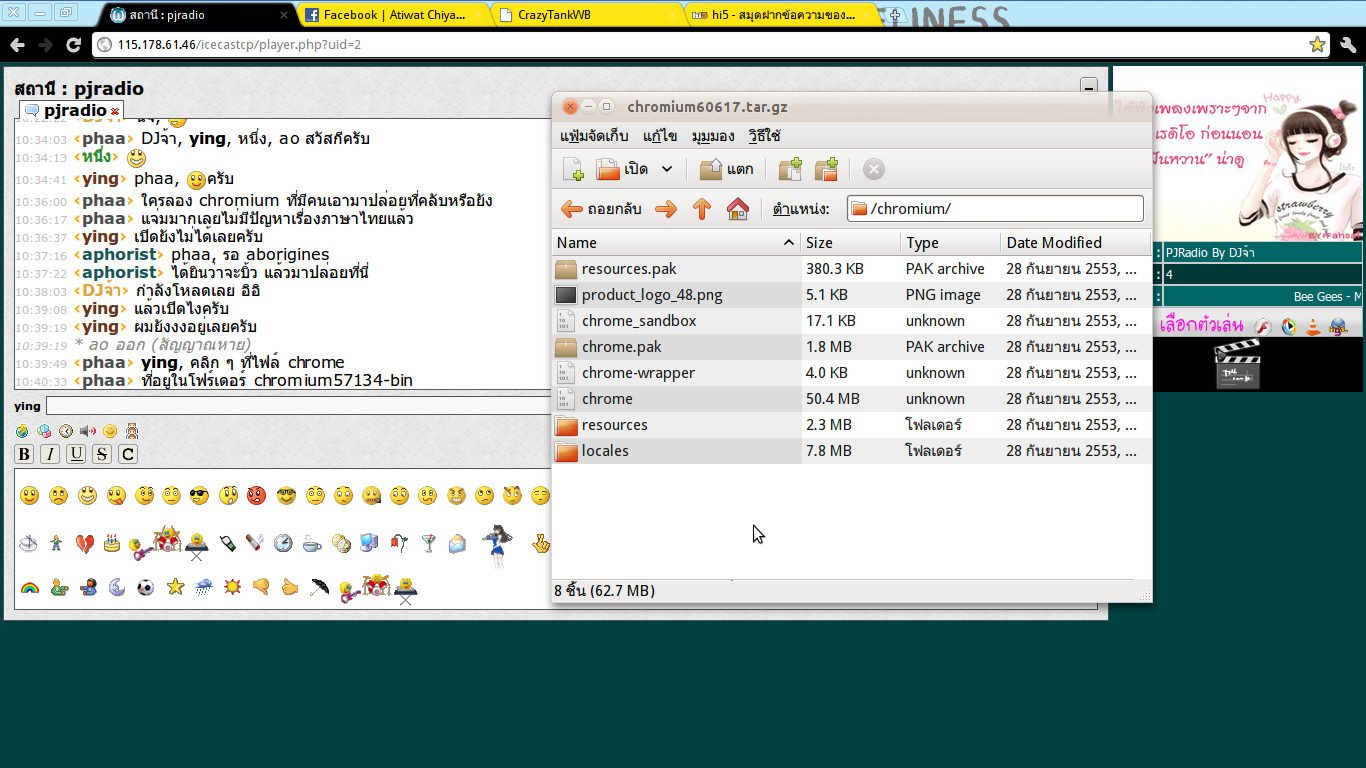Open the Archive (แฟ้มจัดเก็บ) menu
This screenshot has width=1366, height=768.
click(594, 136)
